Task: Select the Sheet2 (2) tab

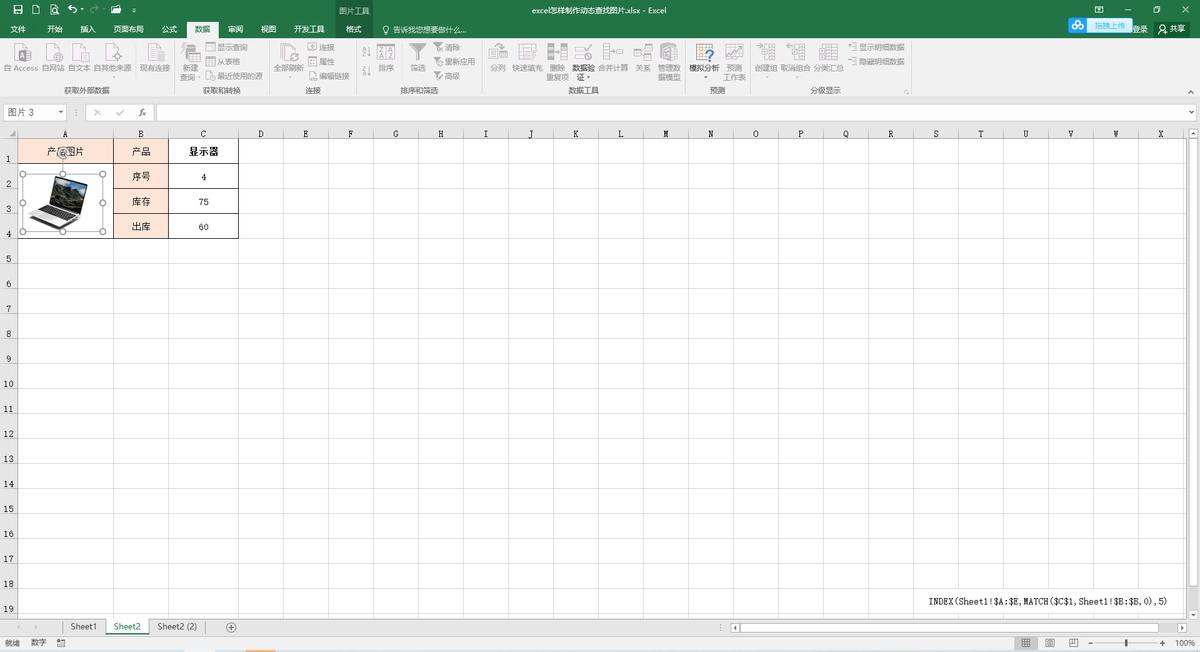Action: pos(177,627)
